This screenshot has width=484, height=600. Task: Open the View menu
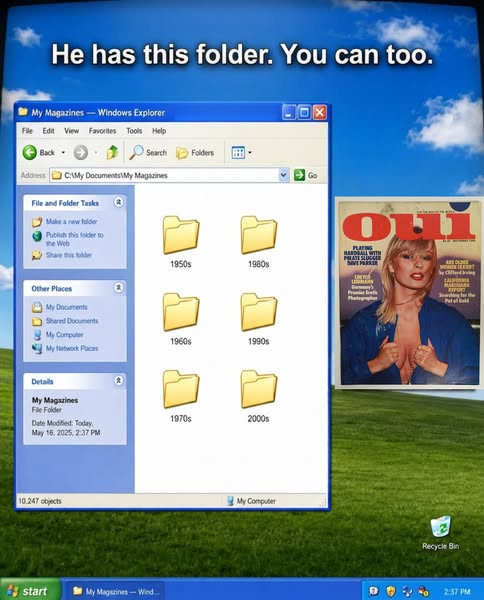click(x=71, y=131)
